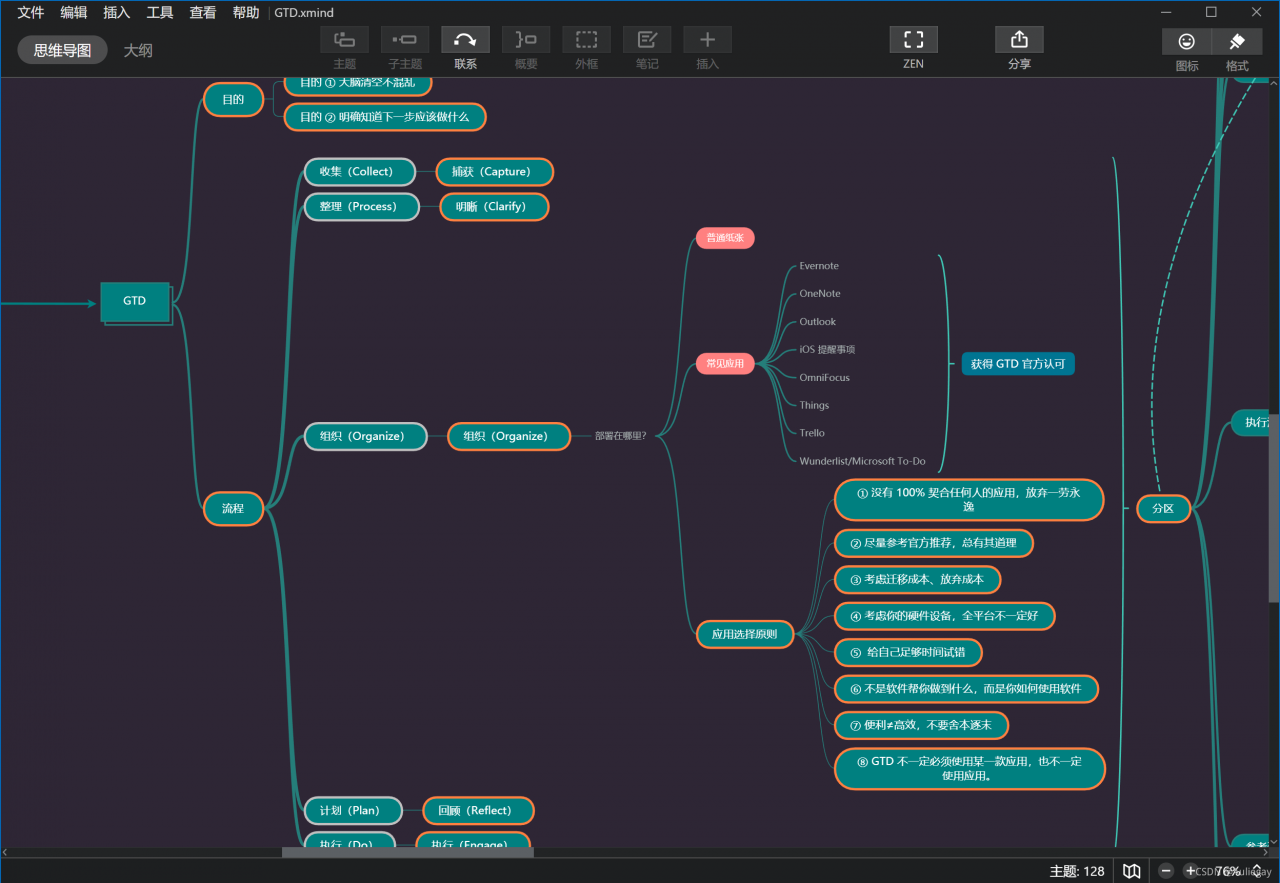
Task: Add a 外框 boundary via toolbar
Action: pyautogui.click(x=586, y=40)
